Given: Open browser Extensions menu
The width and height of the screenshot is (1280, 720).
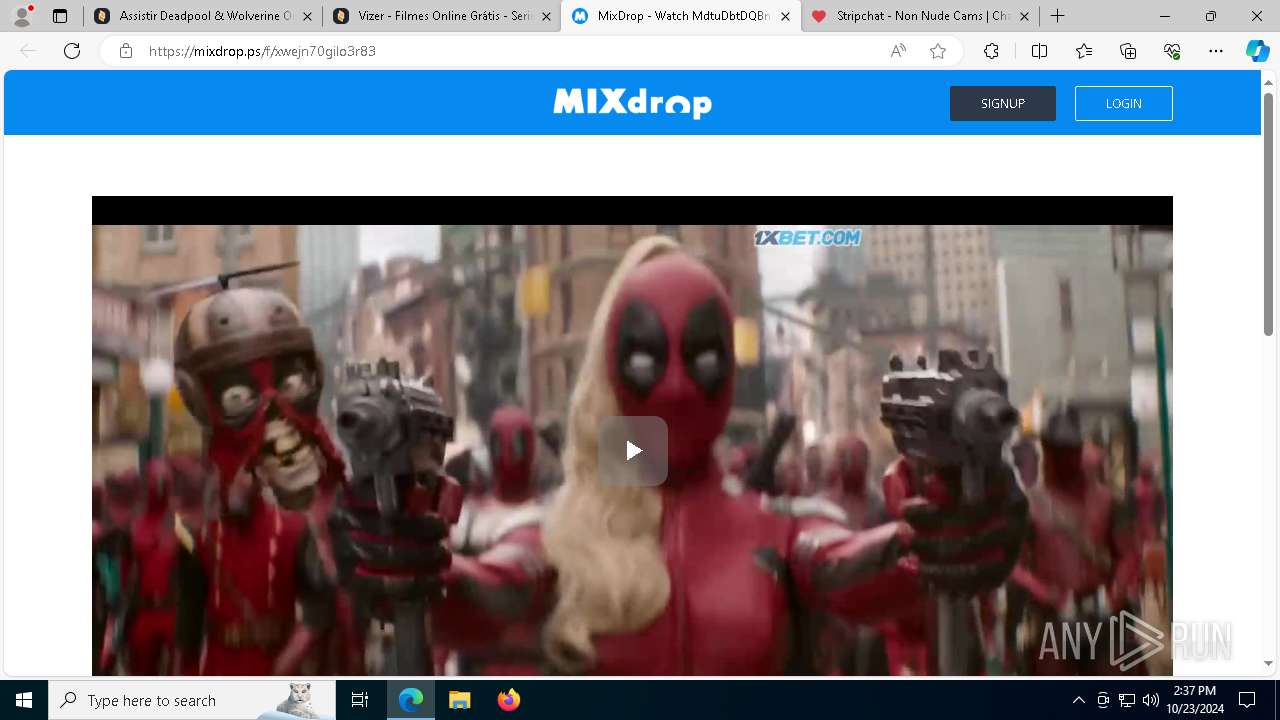Looking at the screenshot, I should [991, 51].
